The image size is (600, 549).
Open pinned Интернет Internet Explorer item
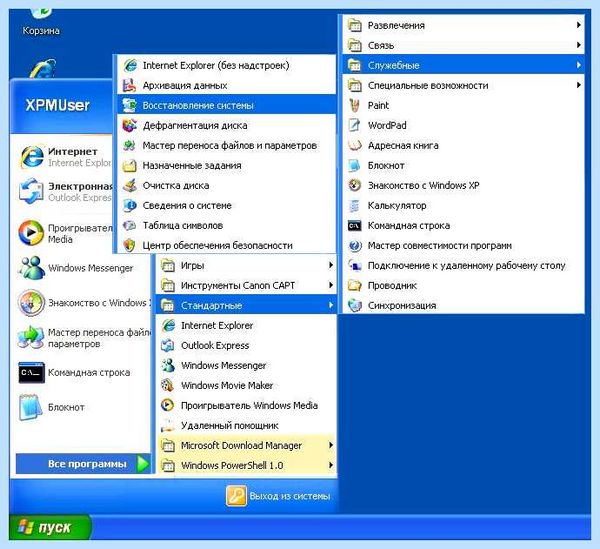[x=65, y=157]
